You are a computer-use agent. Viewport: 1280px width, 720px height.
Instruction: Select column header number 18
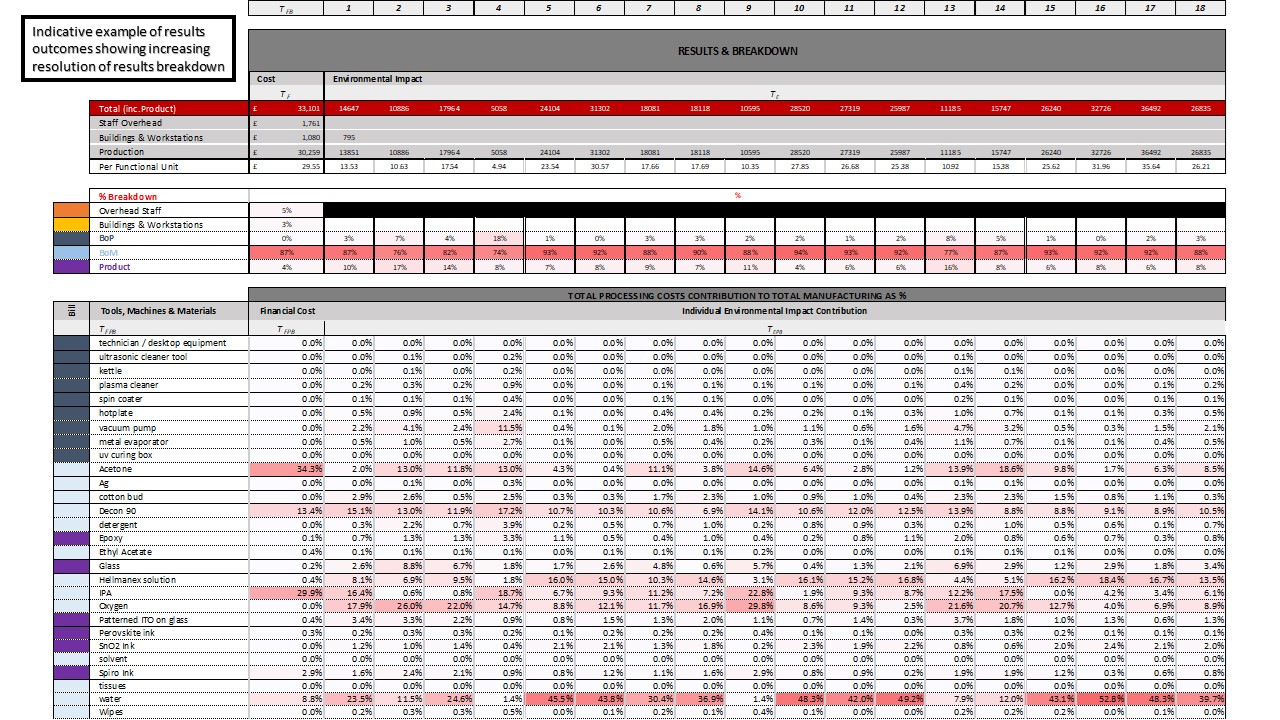tap(1199, 8)
